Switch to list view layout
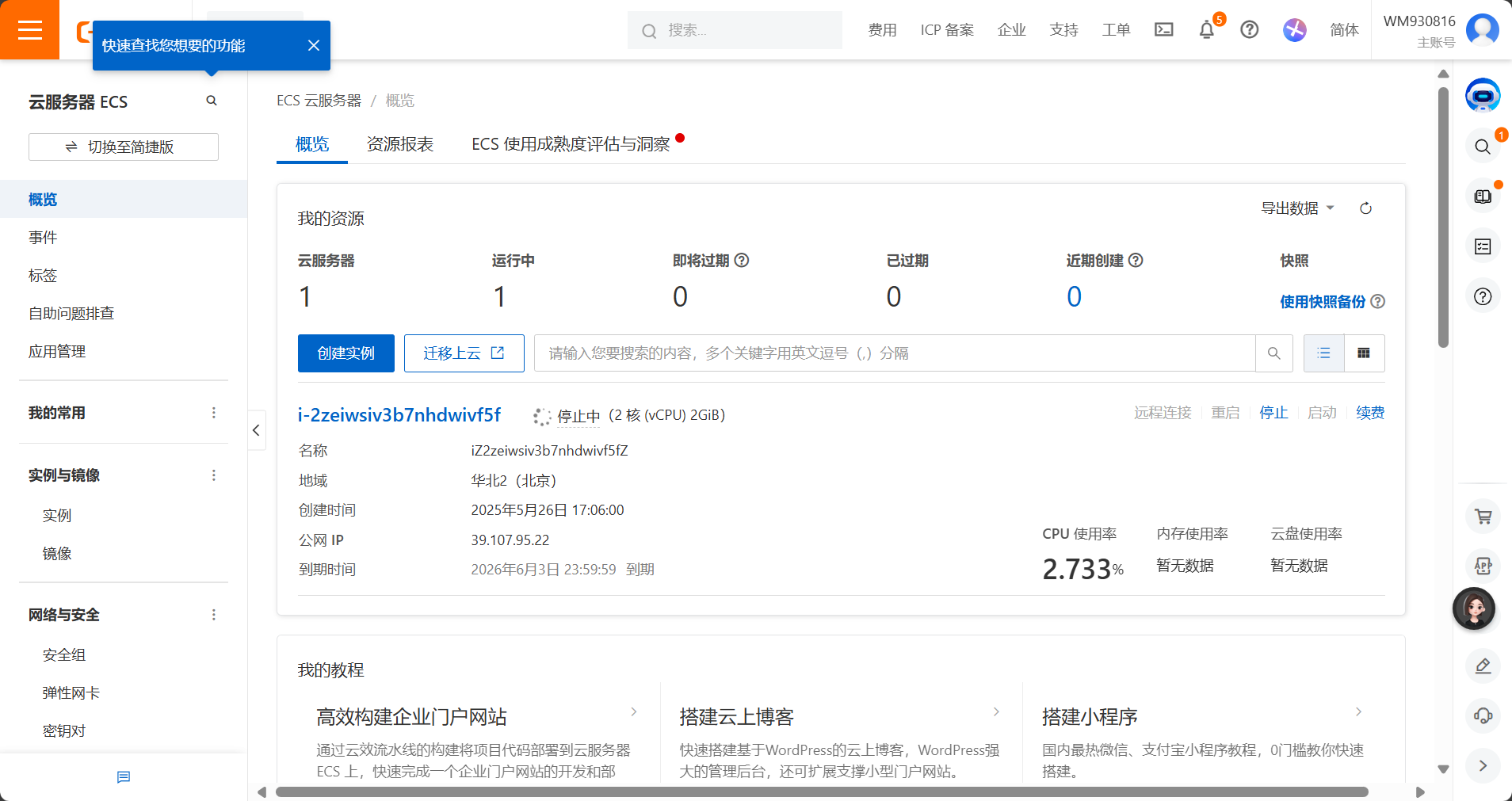1512x801 pixels. click(1323, 353)
